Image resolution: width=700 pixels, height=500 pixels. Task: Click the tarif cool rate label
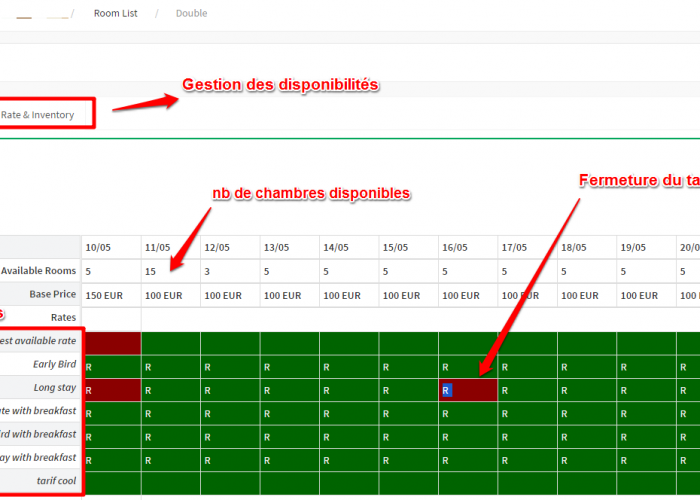coord(56,481)
